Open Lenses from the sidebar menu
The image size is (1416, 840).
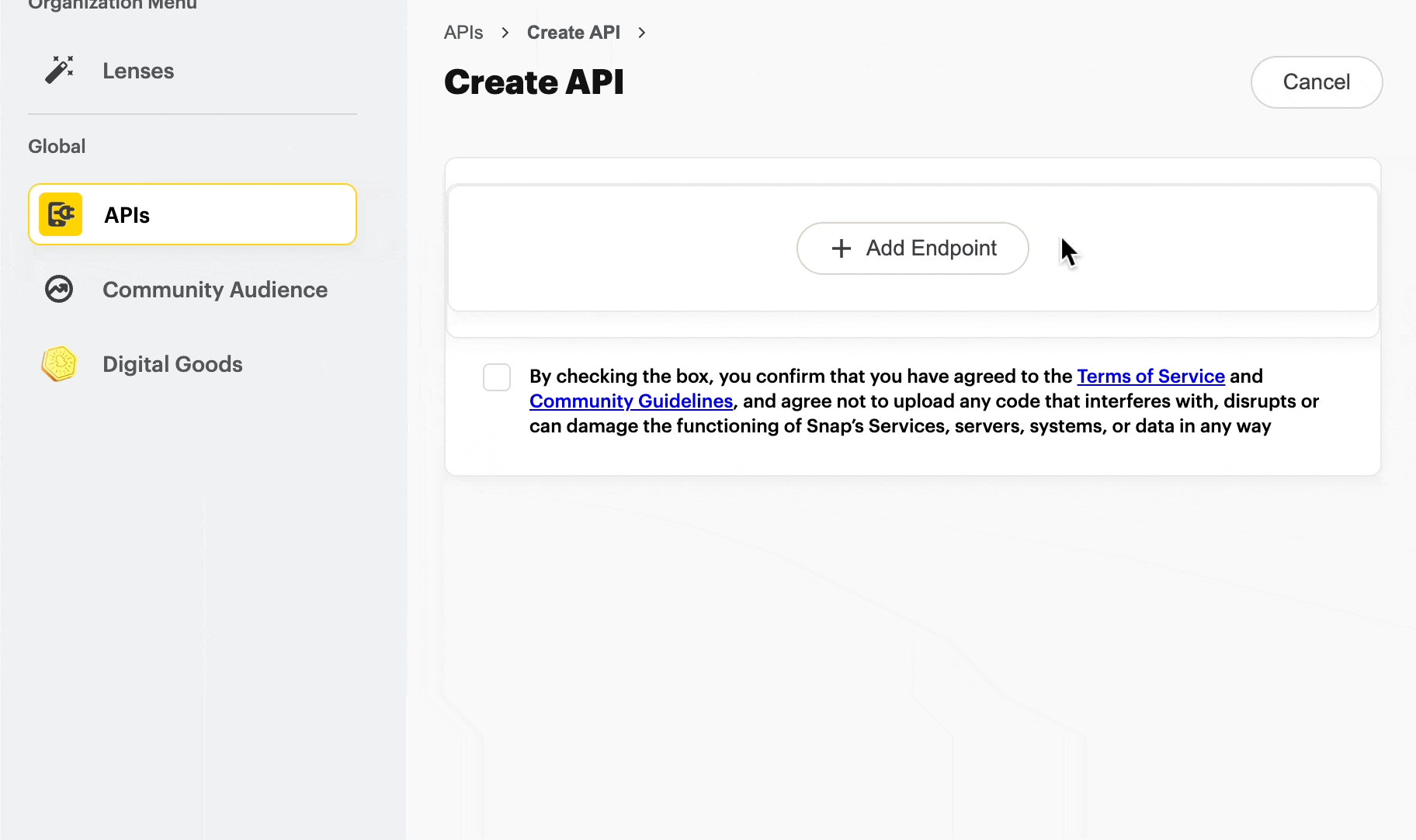pos(138,71)
